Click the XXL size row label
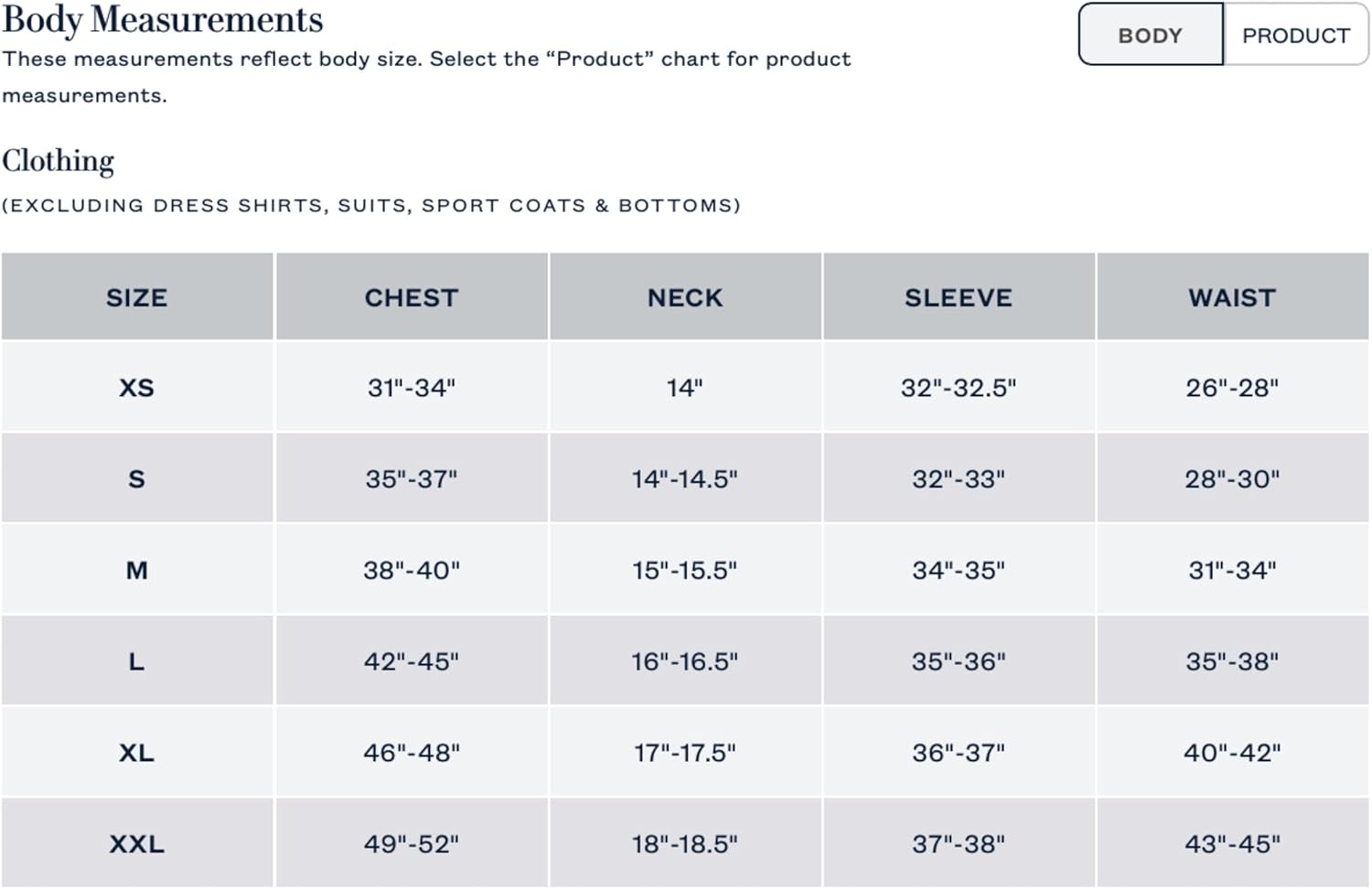 click(137, 842)
